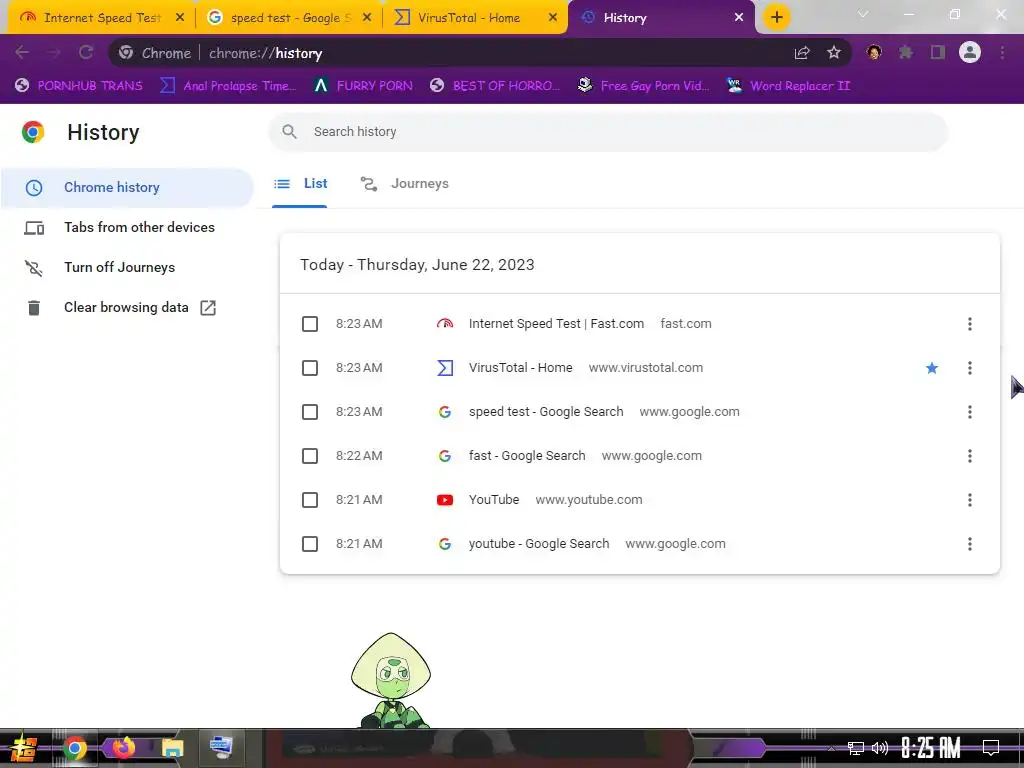Click the share page icon in address bar
The width and height of the screenshot is (1024, 768).
coord(802,53)
